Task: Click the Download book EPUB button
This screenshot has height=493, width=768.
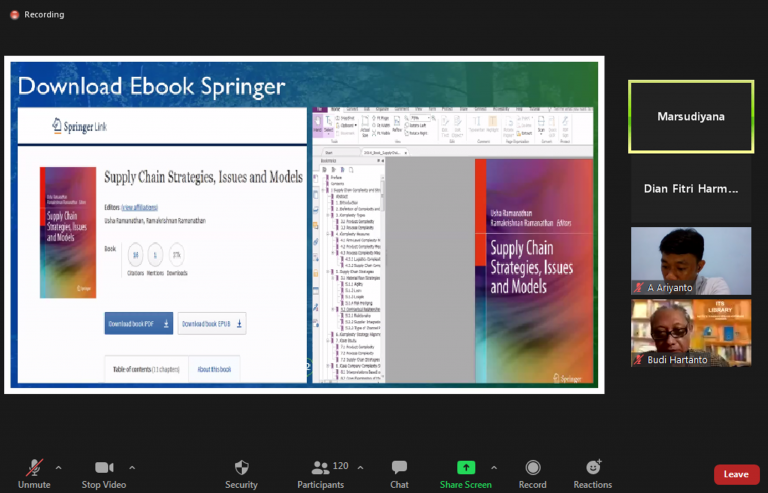Action: 212,324
